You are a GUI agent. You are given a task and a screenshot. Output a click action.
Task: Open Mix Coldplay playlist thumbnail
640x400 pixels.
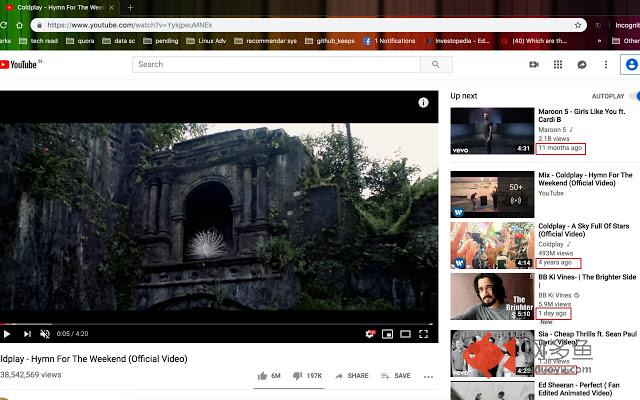(492, 194)
